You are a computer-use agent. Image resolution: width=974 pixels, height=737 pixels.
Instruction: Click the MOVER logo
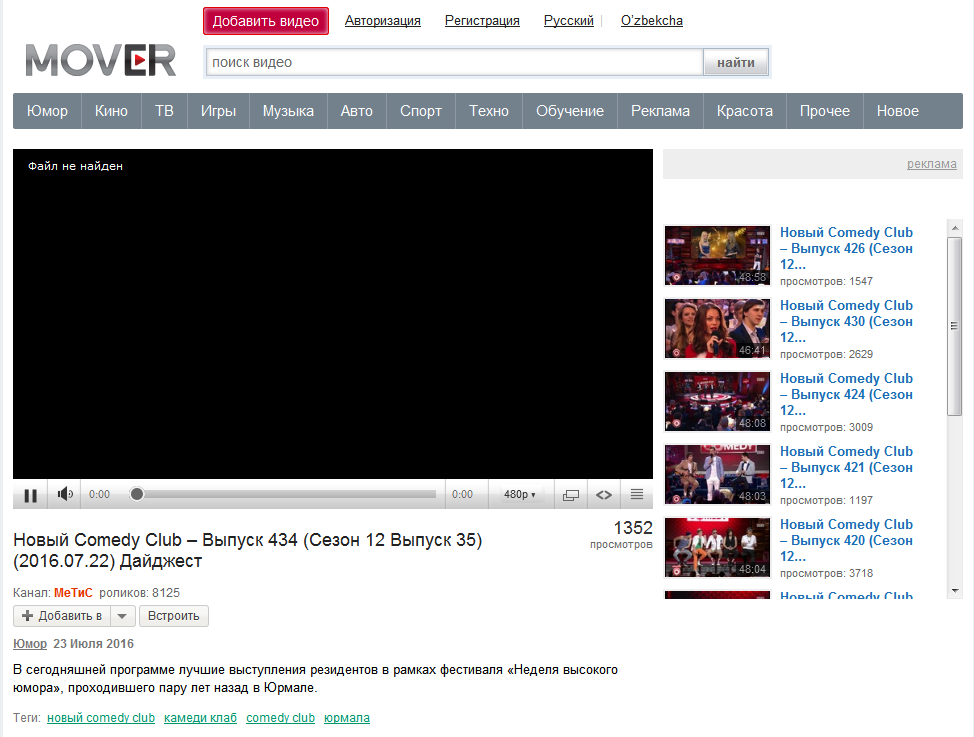[101, 60]
